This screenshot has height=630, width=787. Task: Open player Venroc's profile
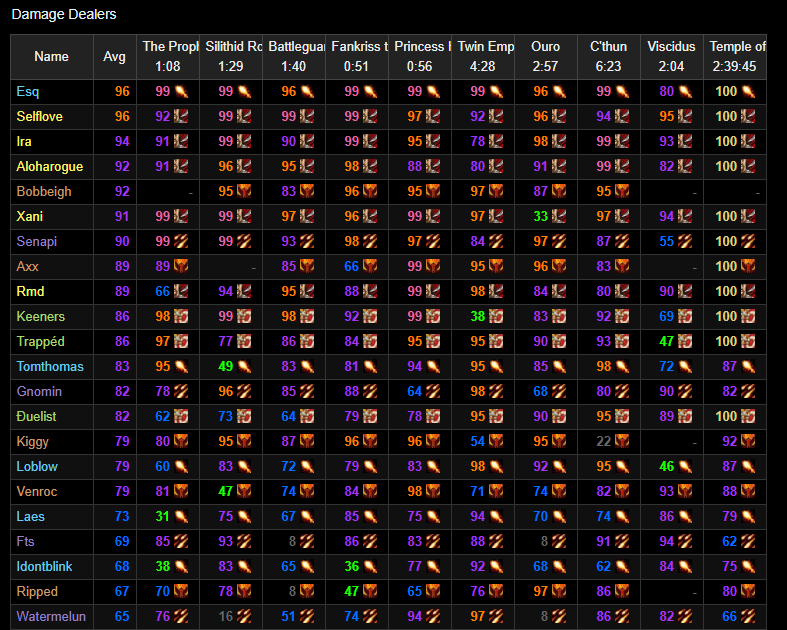(37, 491)
